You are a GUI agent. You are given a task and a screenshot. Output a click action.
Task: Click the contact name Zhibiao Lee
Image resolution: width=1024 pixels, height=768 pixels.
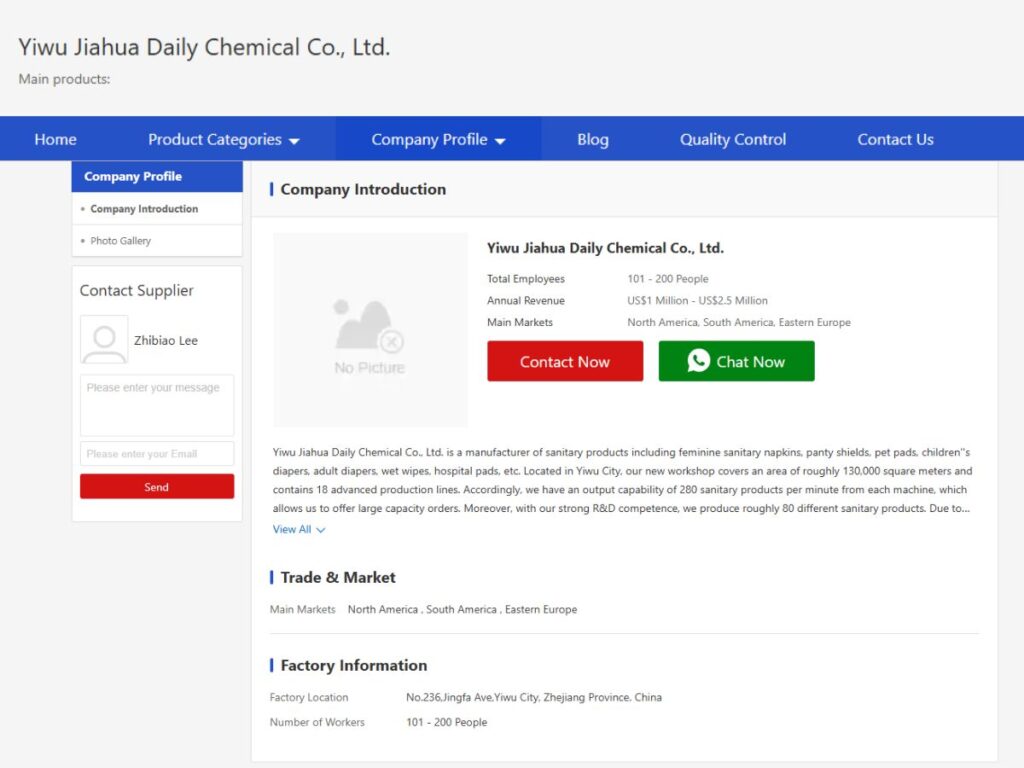[166, 340]
